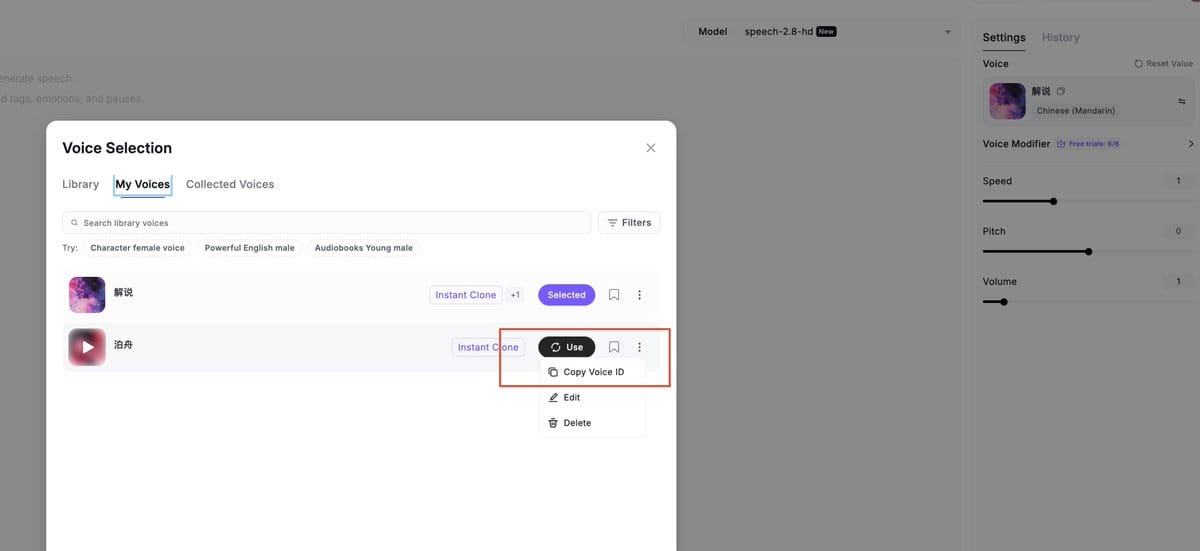Play the 泊舟 voice preview
The height and width of the screenshot is (551, 1200).
click(88, 347)
